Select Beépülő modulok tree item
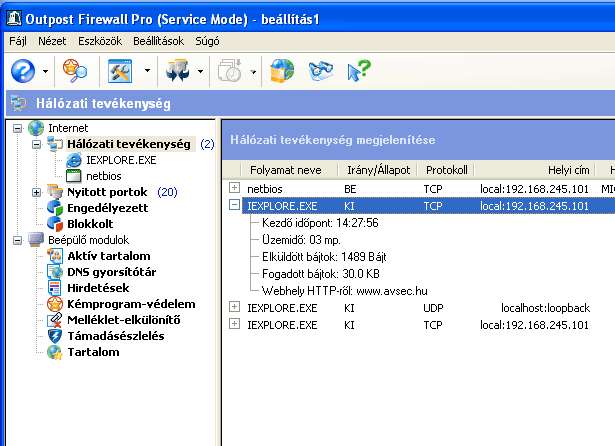The width and height of the screenshot is (615, 446). tap(88, 240)
